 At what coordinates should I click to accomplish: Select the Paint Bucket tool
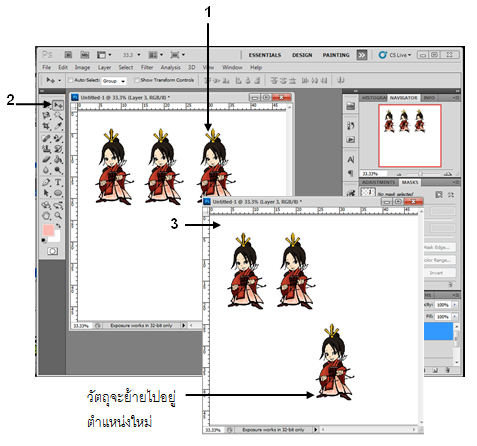point(58,159)
